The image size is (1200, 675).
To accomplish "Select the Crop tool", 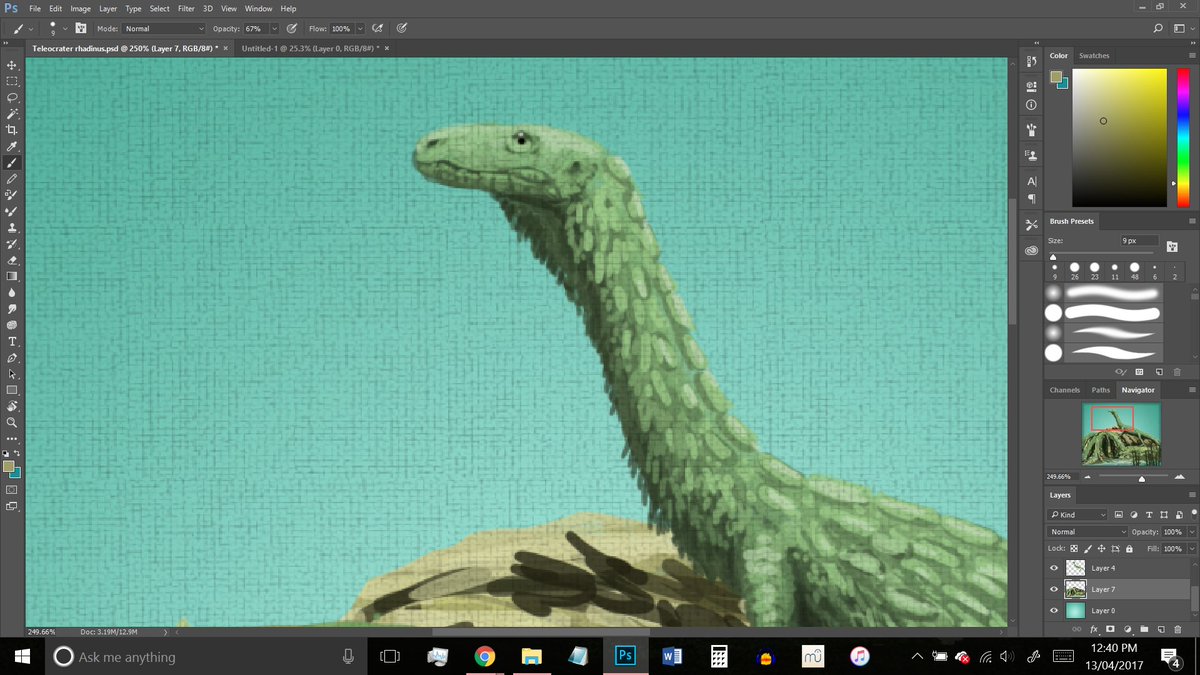I will 12,130.
